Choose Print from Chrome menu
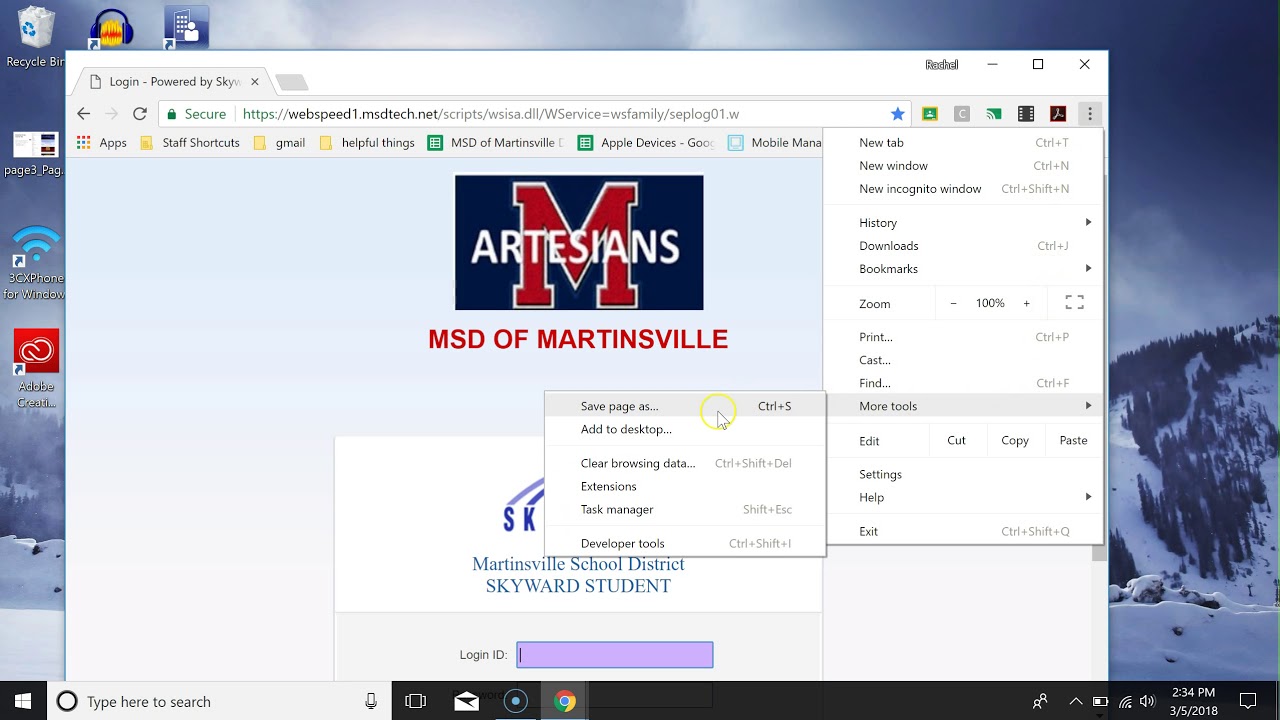The image size is (1280, 720). 963,337
